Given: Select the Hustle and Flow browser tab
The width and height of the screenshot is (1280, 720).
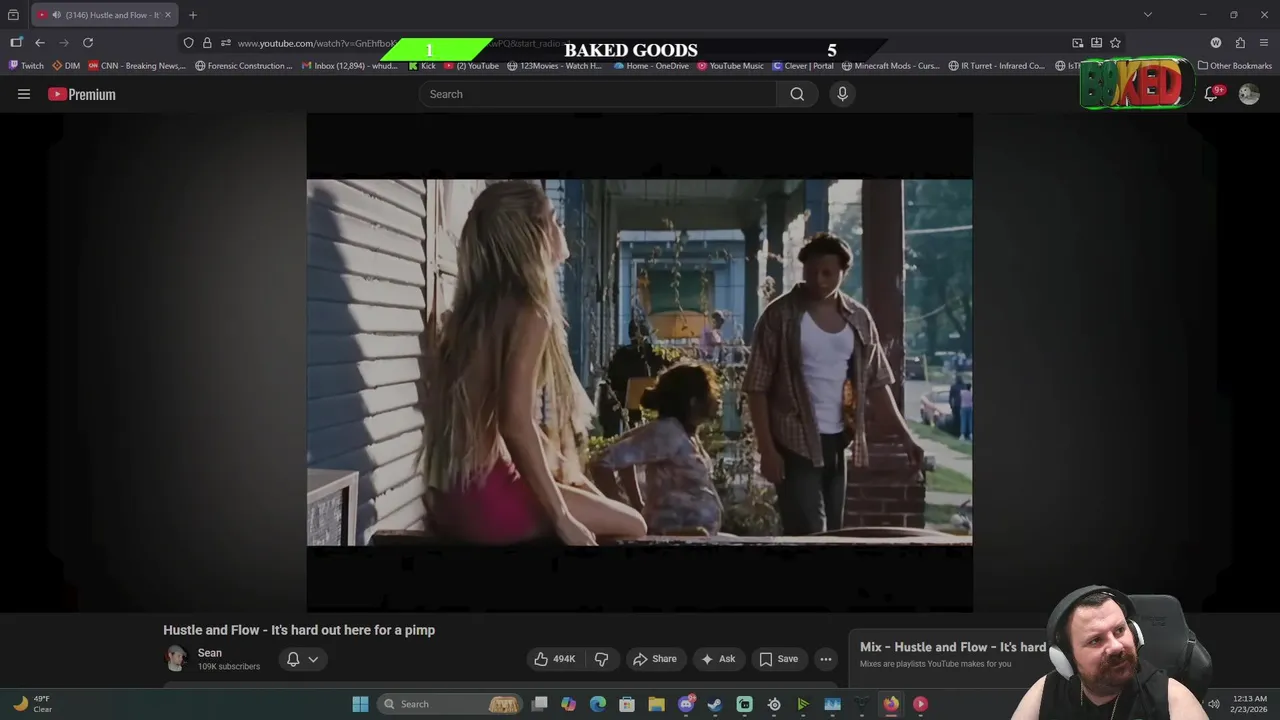Looking at the screenshot, I should 104,15.
